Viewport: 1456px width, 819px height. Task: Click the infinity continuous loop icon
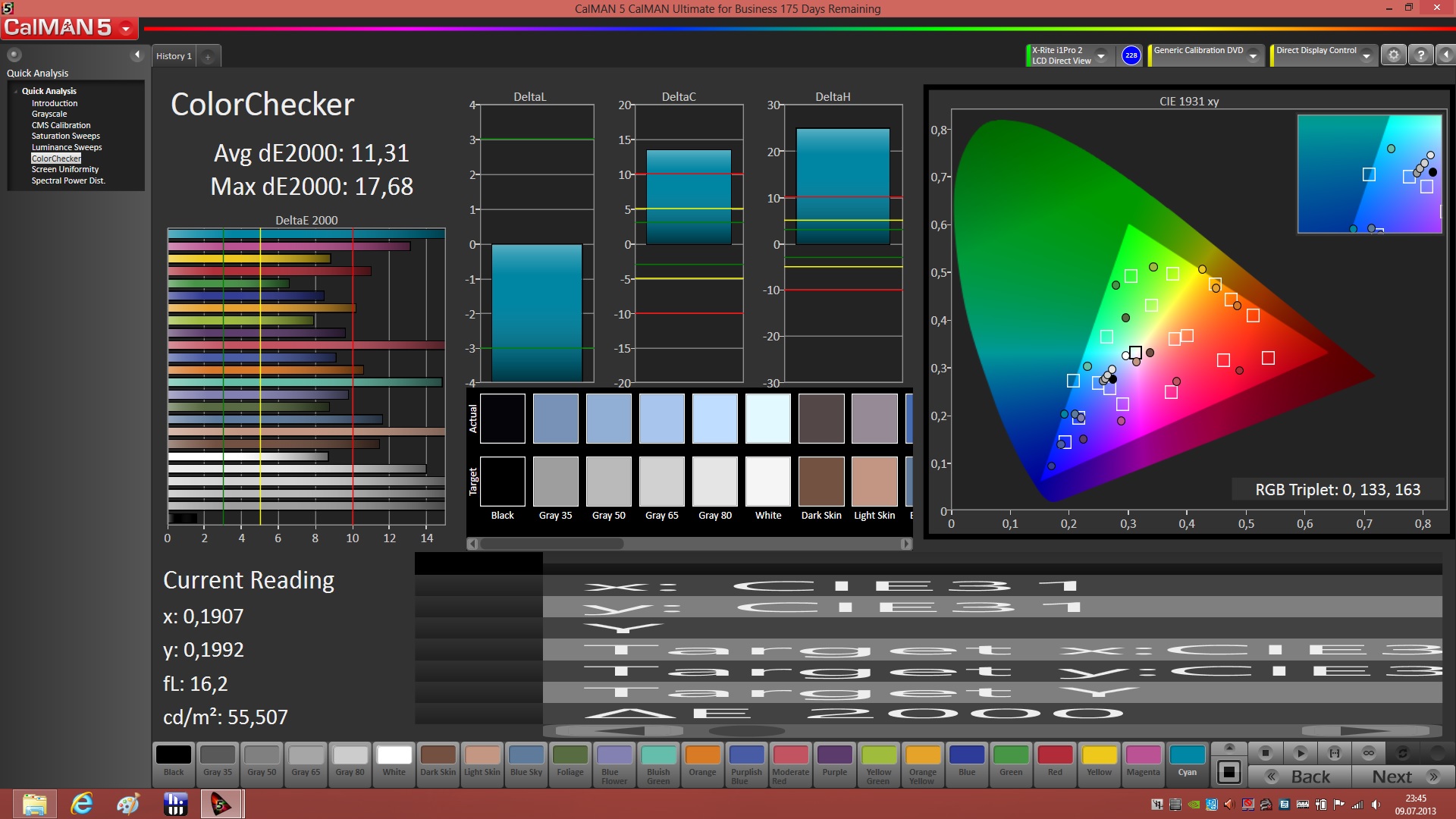point(1369,753)
